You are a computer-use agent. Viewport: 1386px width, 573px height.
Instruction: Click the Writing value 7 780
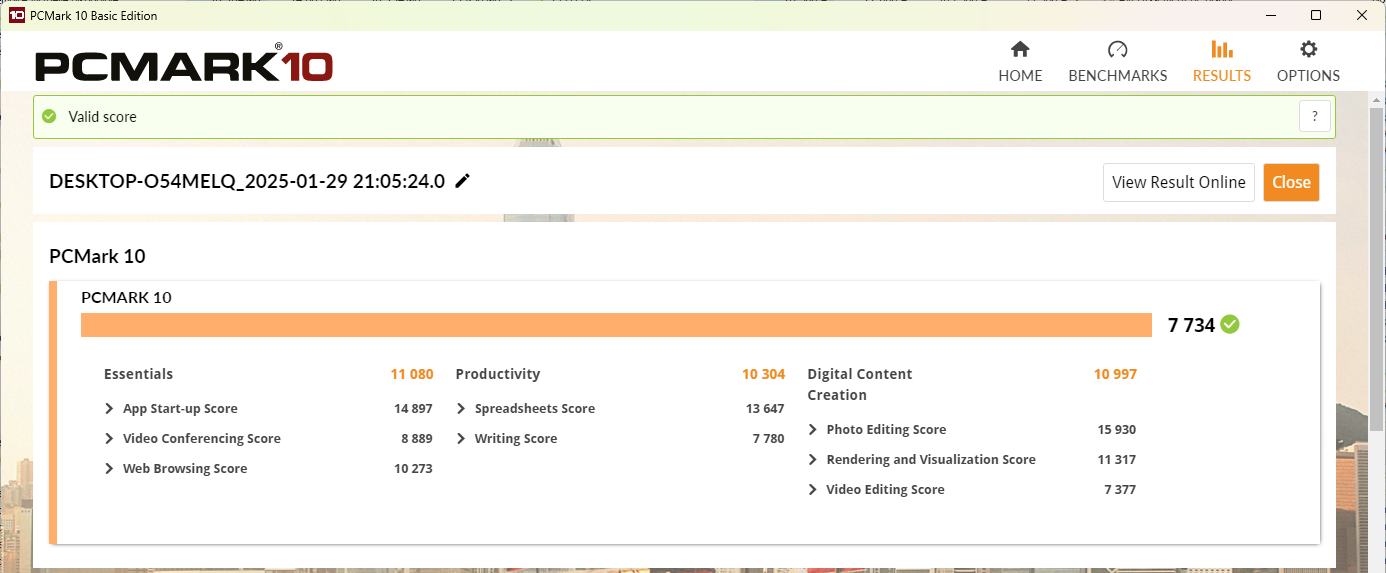pos(769,439)
